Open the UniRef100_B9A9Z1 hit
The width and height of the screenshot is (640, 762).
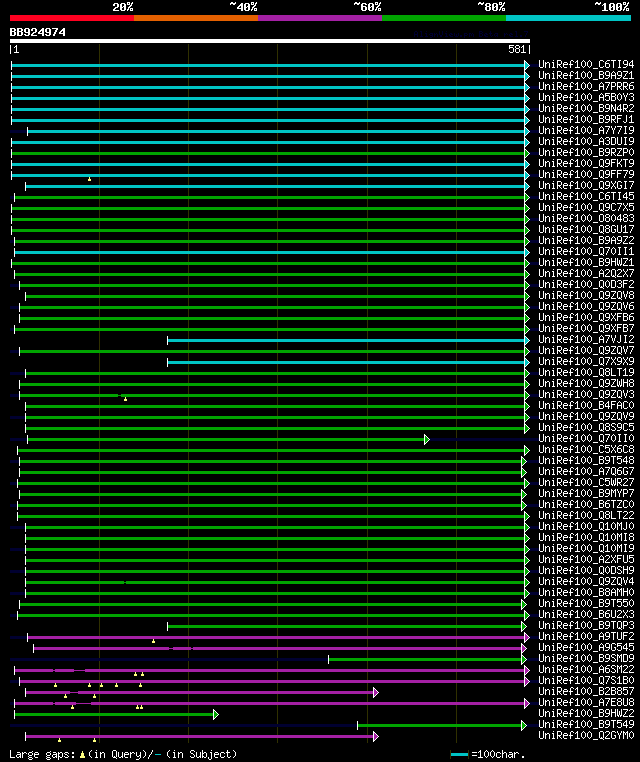click(586, 76)
